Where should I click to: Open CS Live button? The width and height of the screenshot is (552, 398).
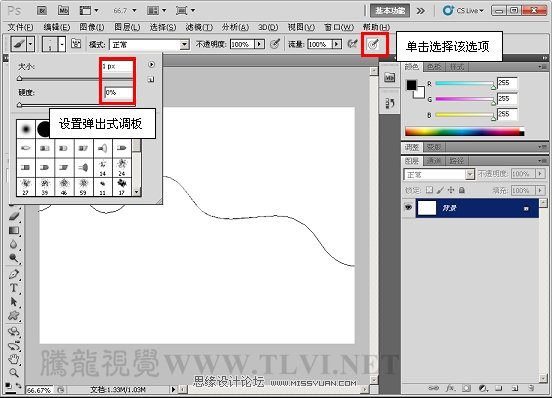(464, 11)
